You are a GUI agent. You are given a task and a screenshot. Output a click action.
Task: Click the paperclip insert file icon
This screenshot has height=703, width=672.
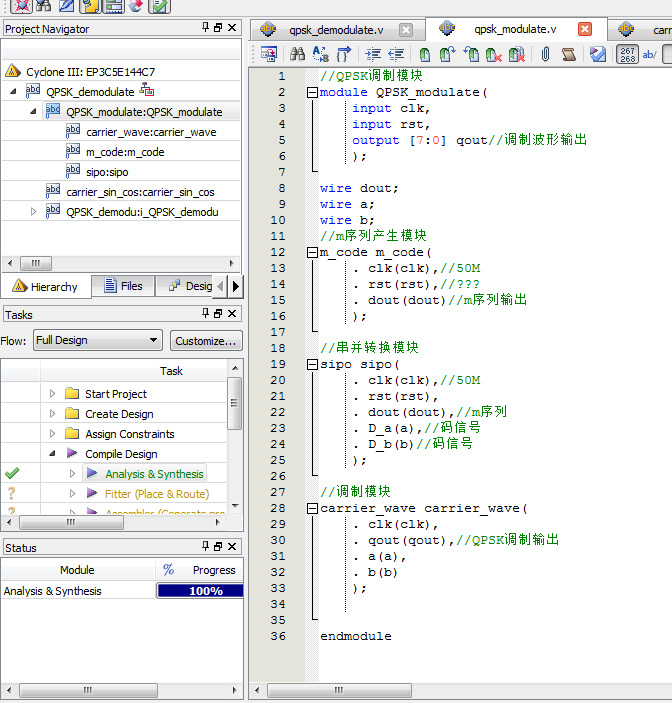tap(545, 55)
